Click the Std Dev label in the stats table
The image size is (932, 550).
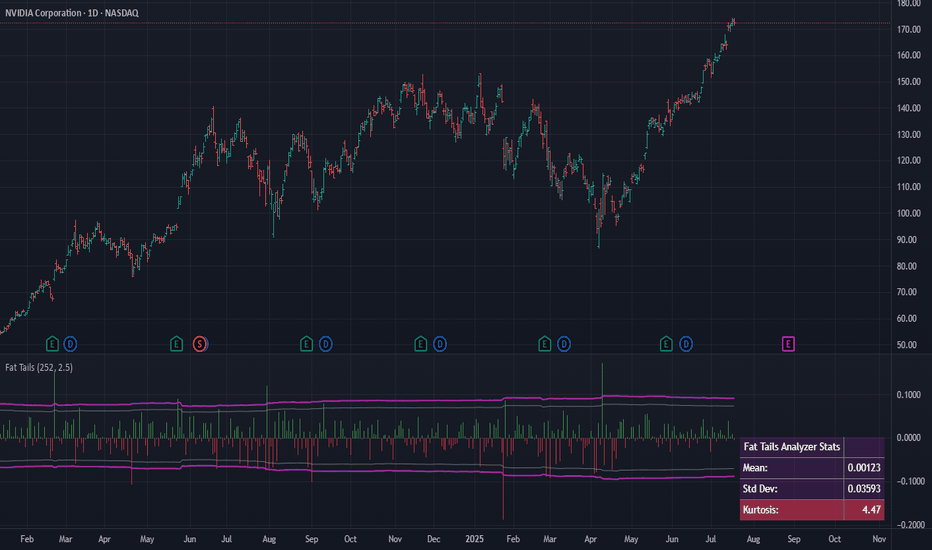click(x=760, y=489)
